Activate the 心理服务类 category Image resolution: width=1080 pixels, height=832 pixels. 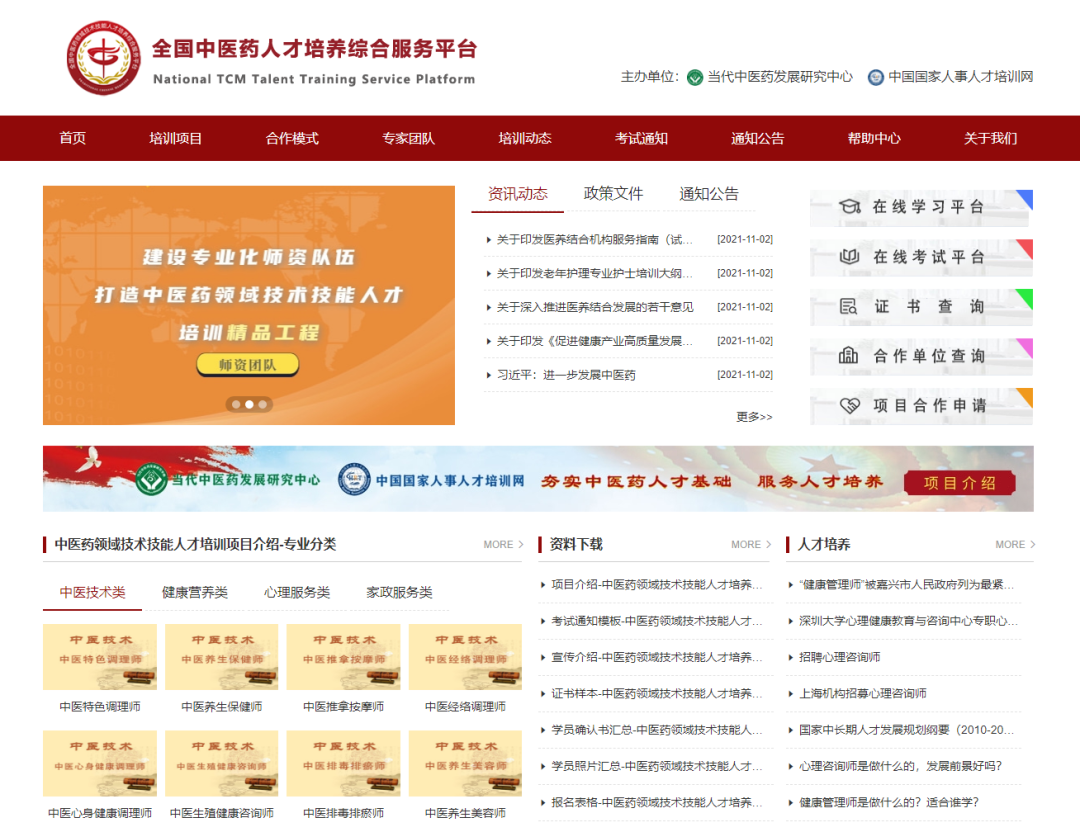(298, 592)
